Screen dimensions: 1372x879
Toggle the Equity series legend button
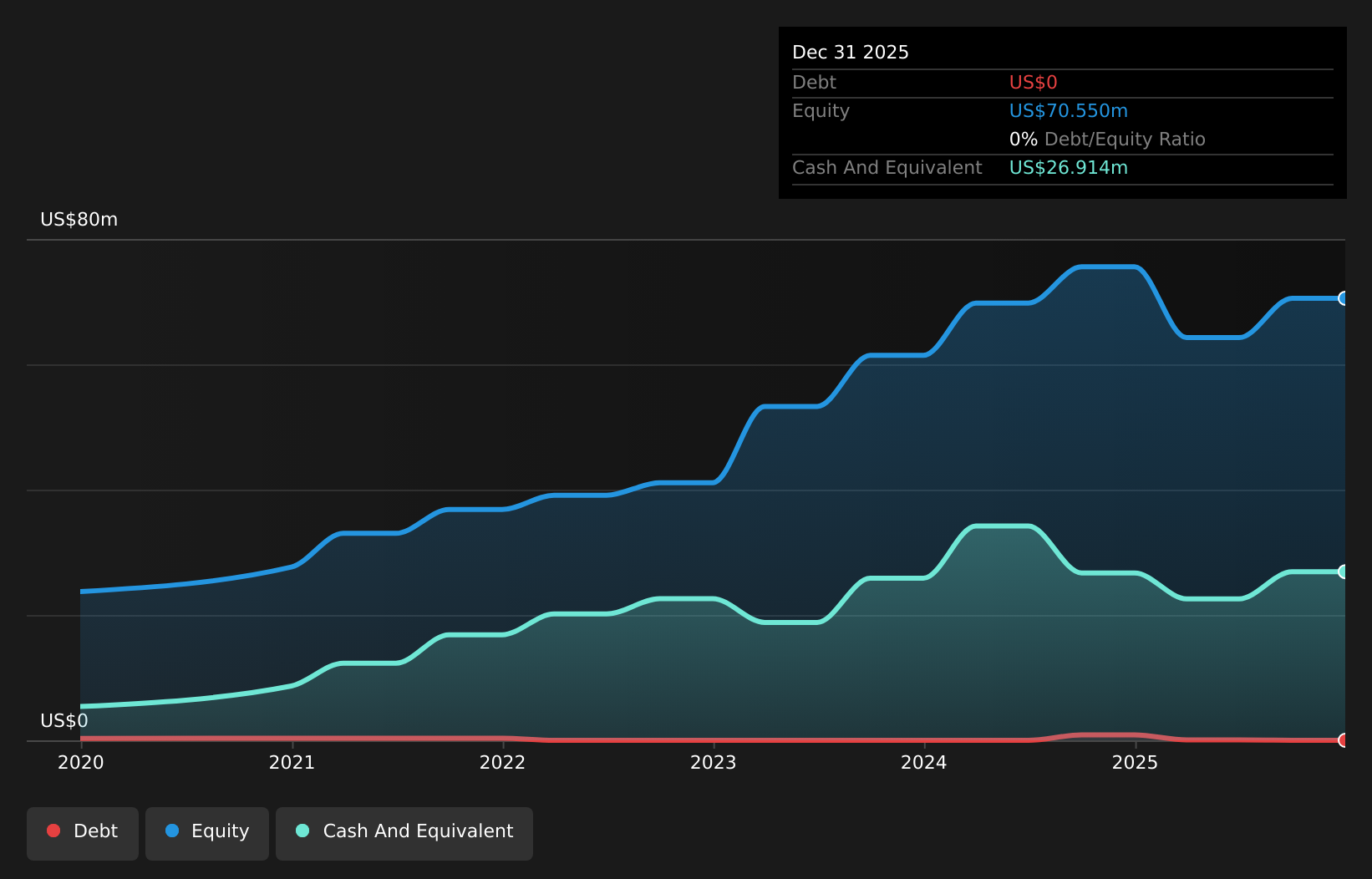tap(207, 833)
